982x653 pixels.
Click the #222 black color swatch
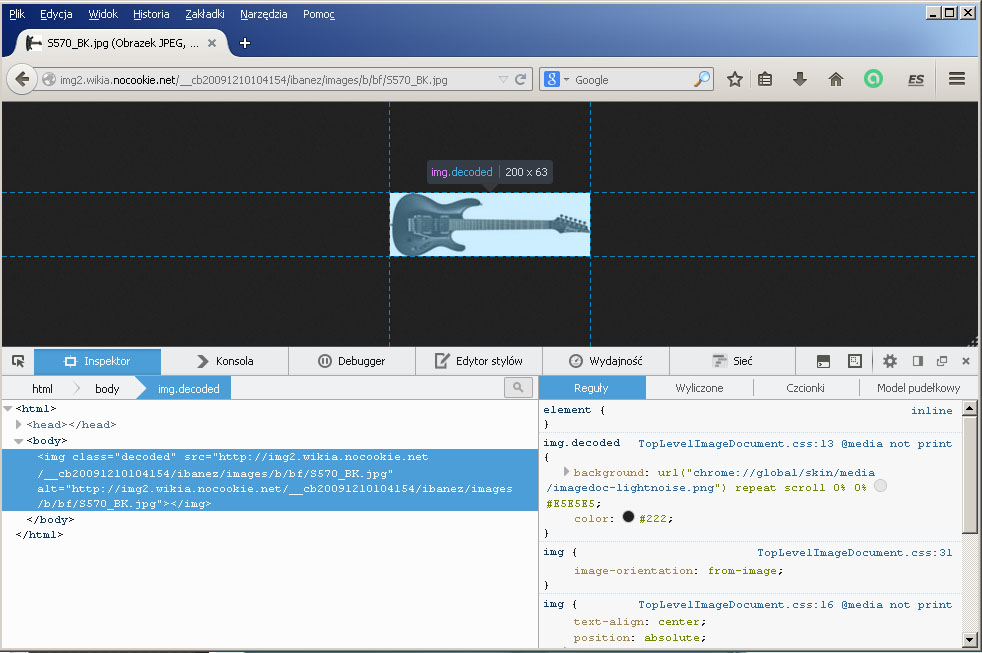628,518
